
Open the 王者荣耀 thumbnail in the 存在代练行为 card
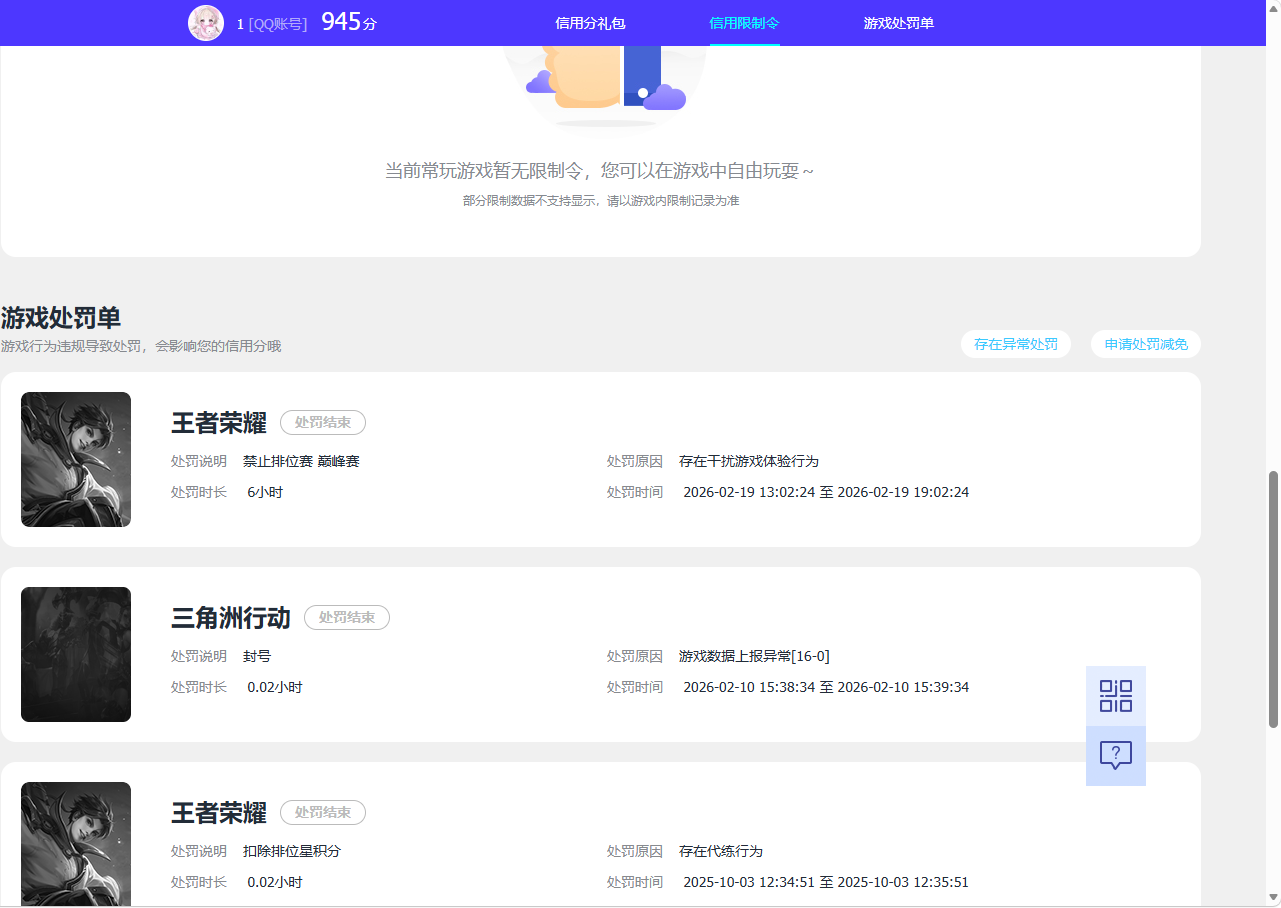coord(76,844)
